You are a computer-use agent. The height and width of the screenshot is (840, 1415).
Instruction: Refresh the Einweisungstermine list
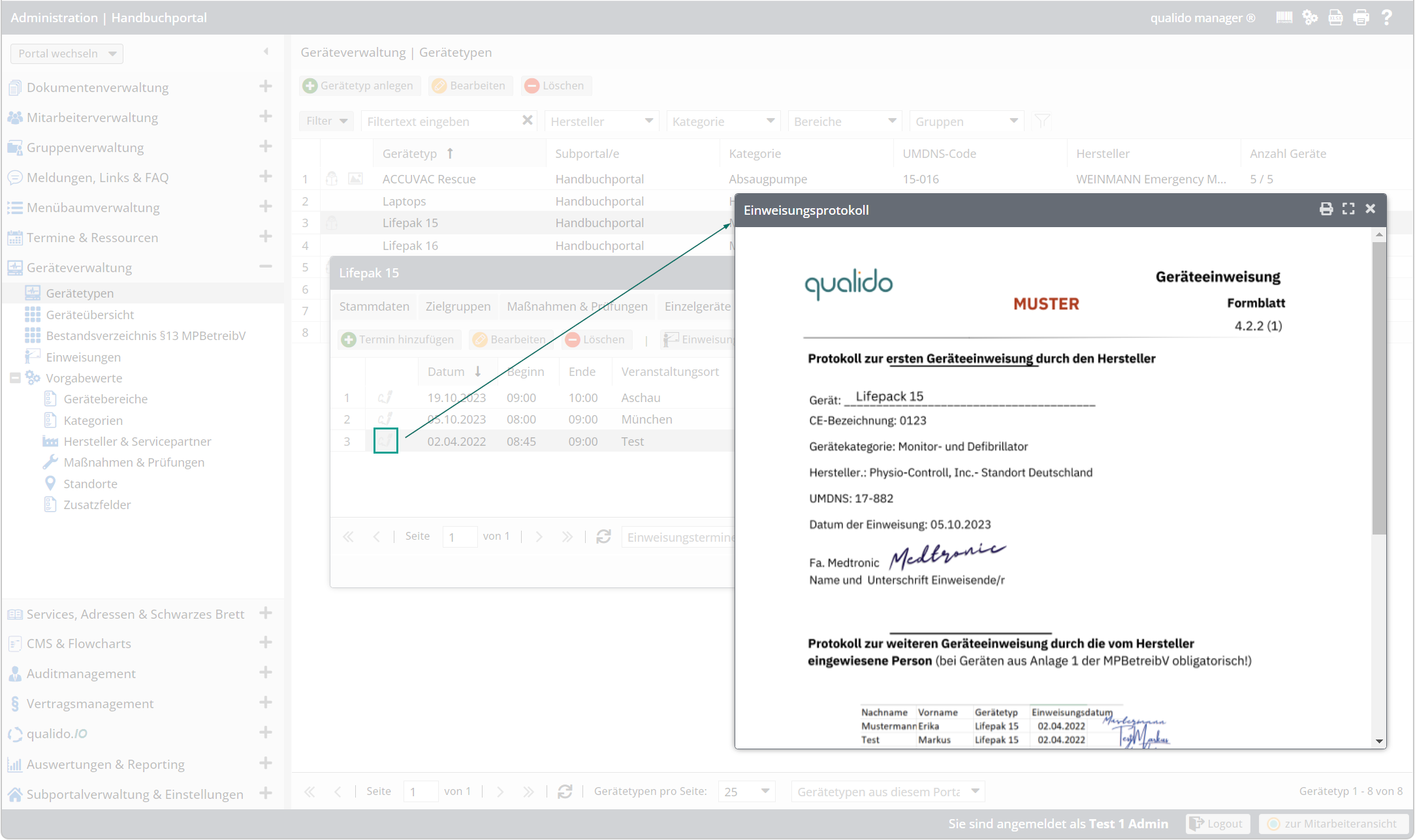click(603, 537)
